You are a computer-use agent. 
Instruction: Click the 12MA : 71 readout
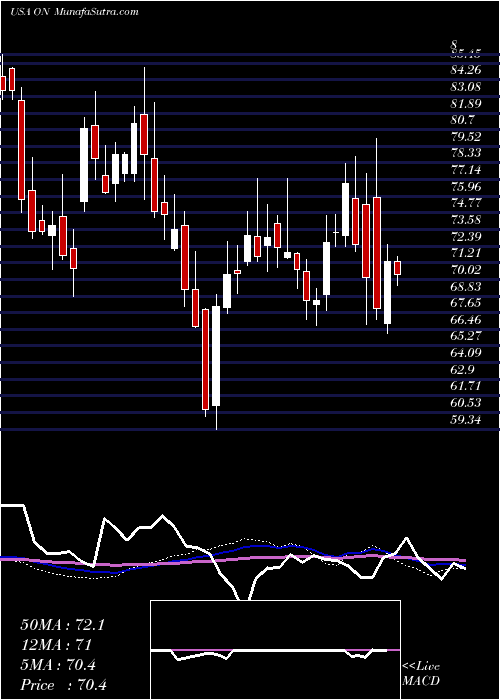(x=56, y=645)
